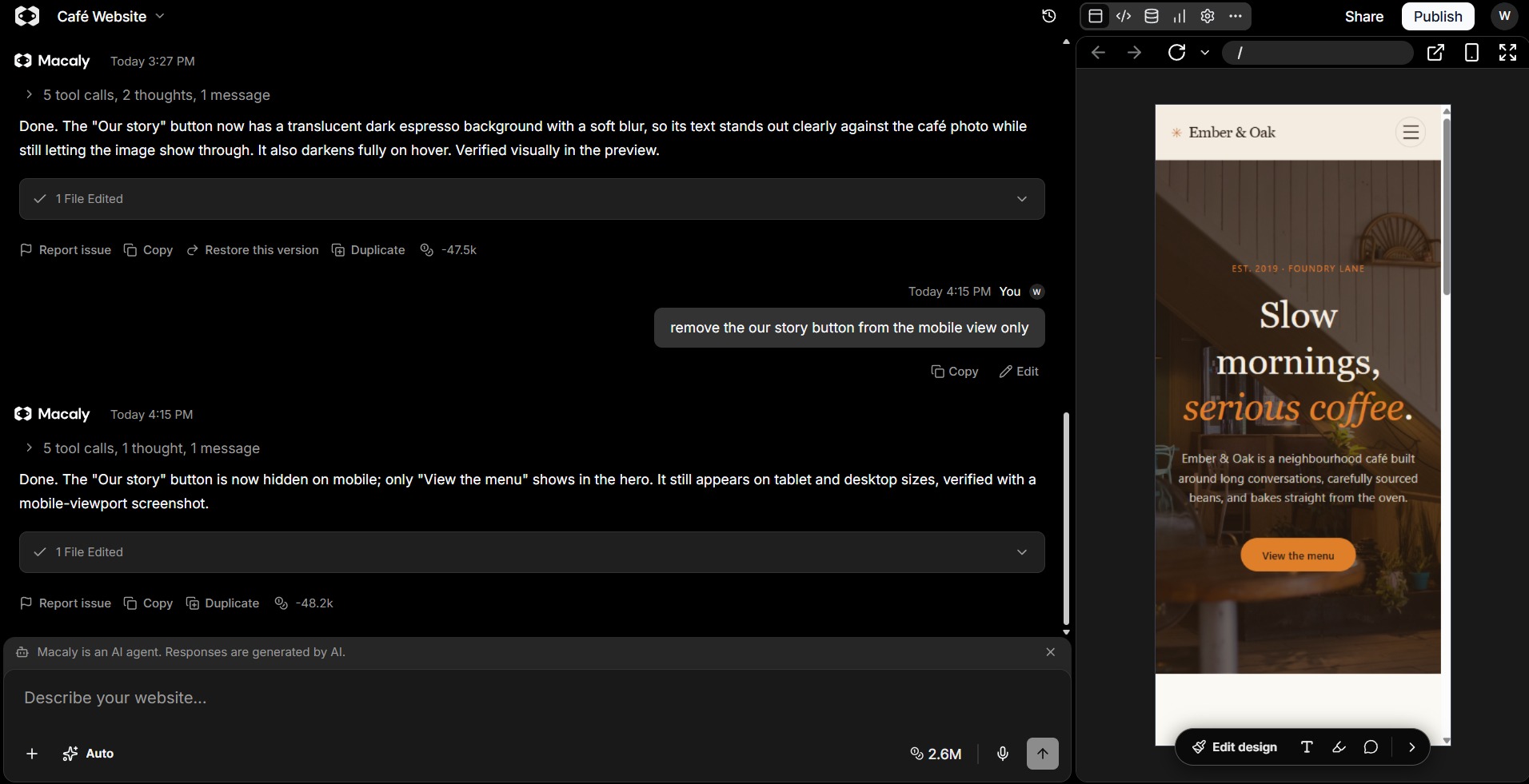Open the analytics bar chart icon

pyautogui.click(x=1180, y=16)
